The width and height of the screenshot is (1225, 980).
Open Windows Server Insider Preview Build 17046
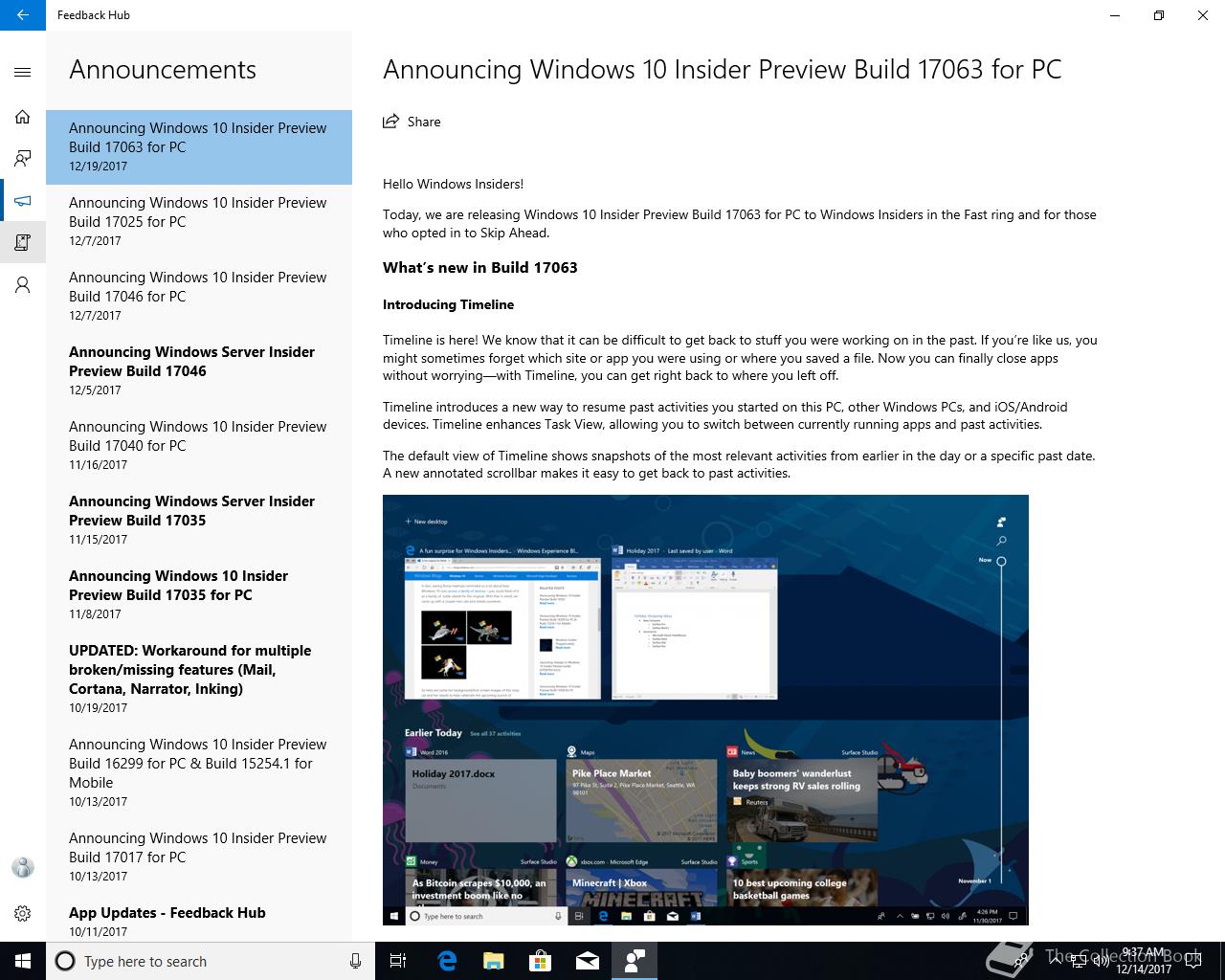(x=199, y=370)
